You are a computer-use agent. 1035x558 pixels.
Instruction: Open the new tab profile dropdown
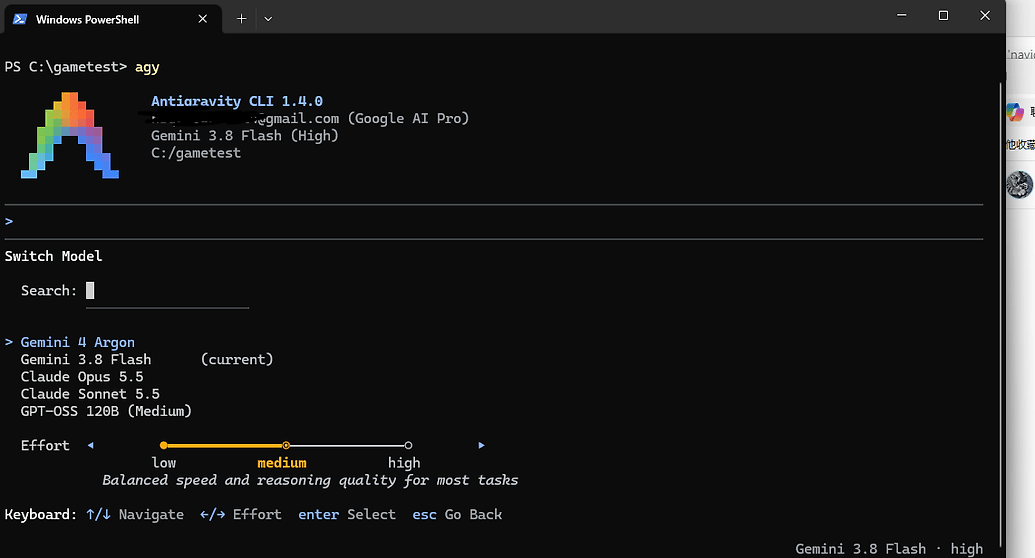[x=268, y=19]
